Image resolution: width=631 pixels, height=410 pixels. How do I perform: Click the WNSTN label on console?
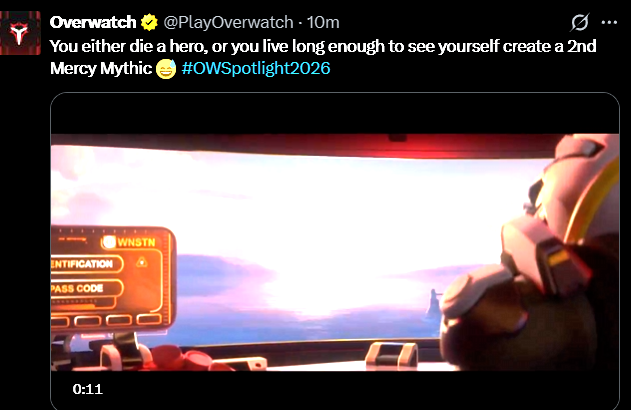[x=136, y=242]
